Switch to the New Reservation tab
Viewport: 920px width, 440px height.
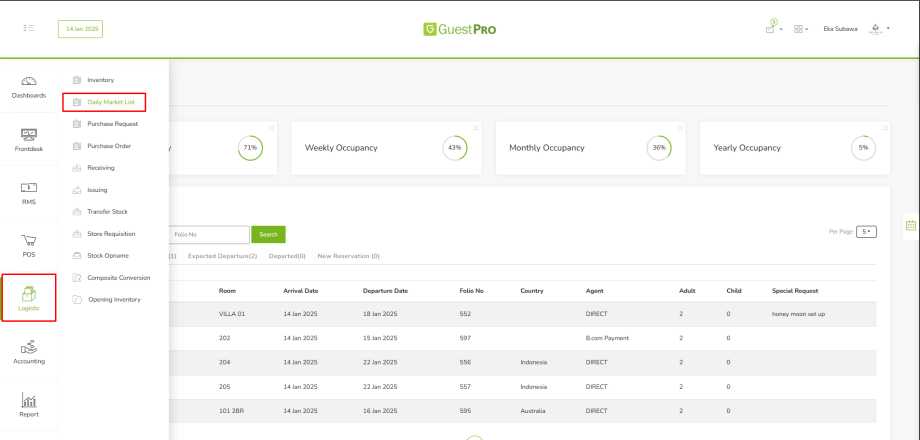(x=348, y=256)
